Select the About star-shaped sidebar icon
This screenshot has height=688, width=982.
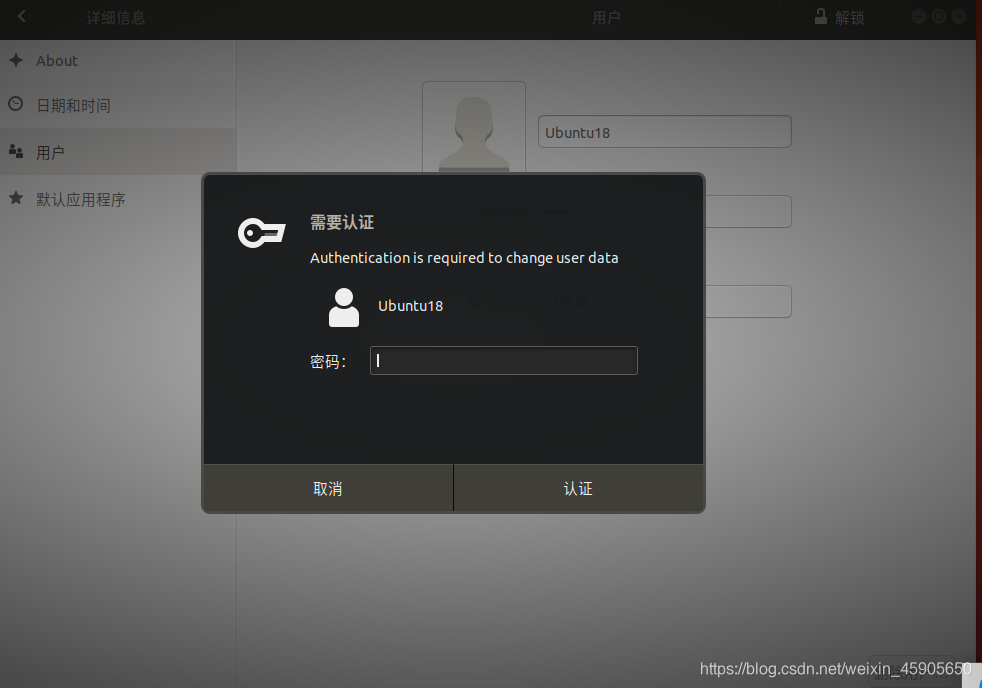16,60
